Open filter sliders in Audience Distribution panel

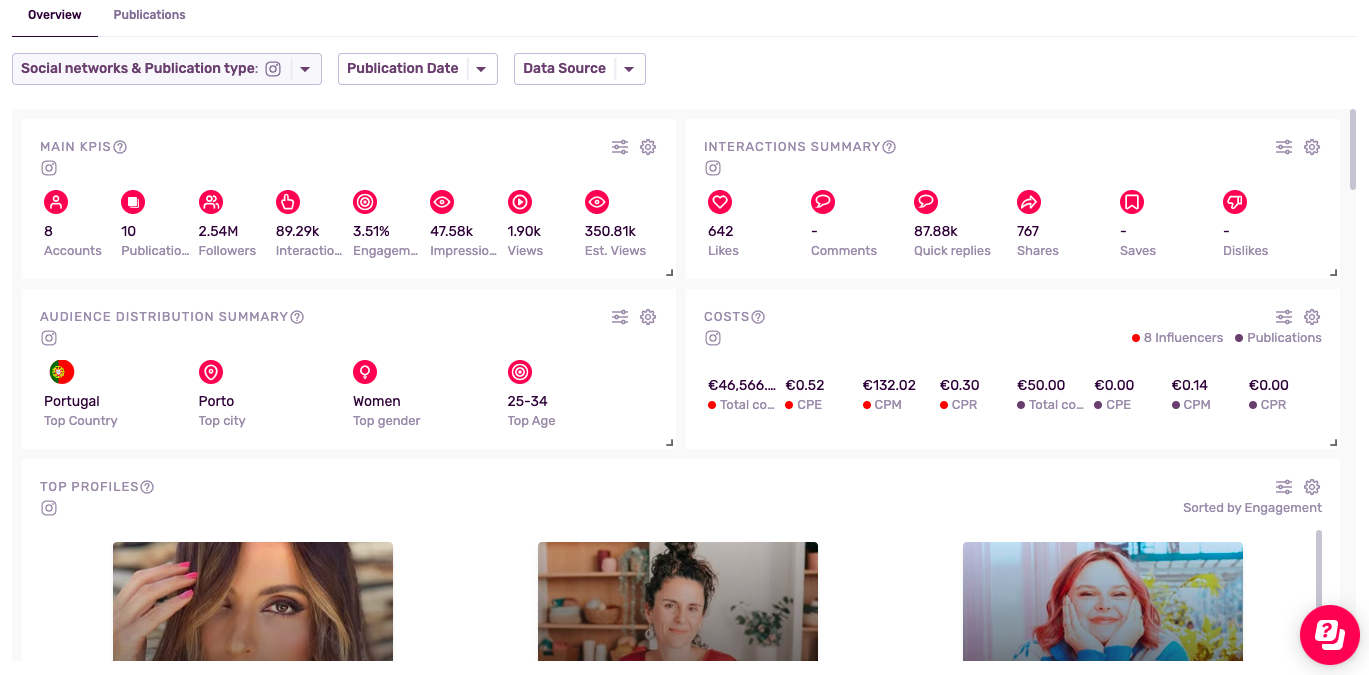pyautogui.click(x=620, y=317)
